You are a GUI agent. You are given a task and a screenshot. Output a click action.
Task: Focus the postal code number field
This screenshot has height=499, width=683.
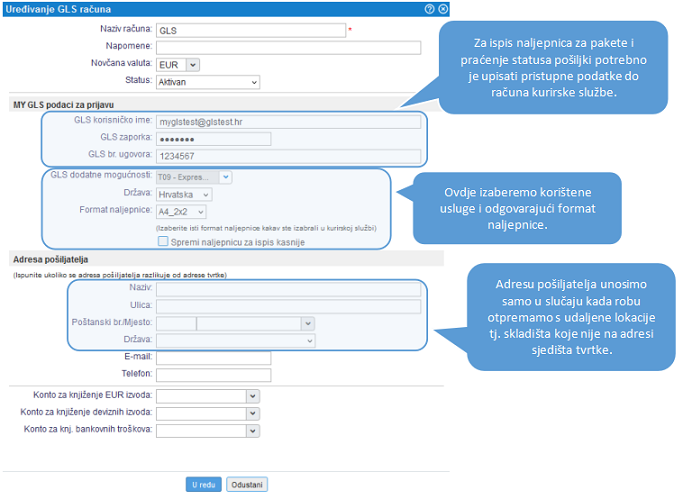click(176, 324)
